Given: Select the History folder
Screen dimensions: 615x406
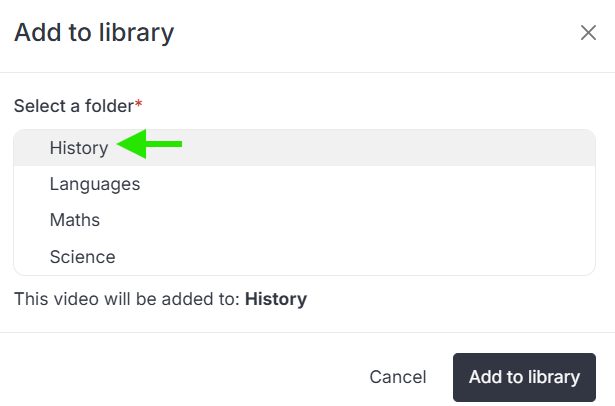Looking at the screenshot, I should (304, 148).
